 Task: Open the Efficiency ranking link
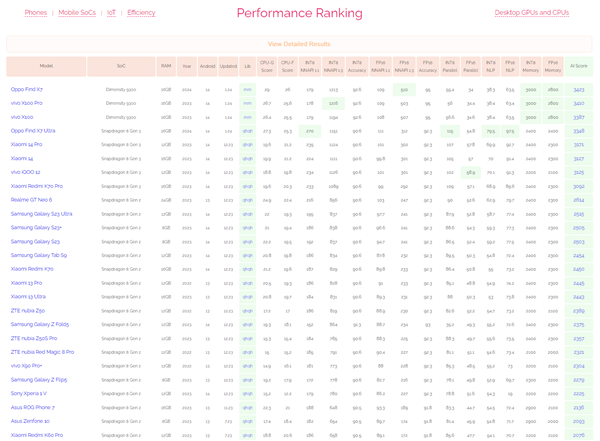(141, 13)
